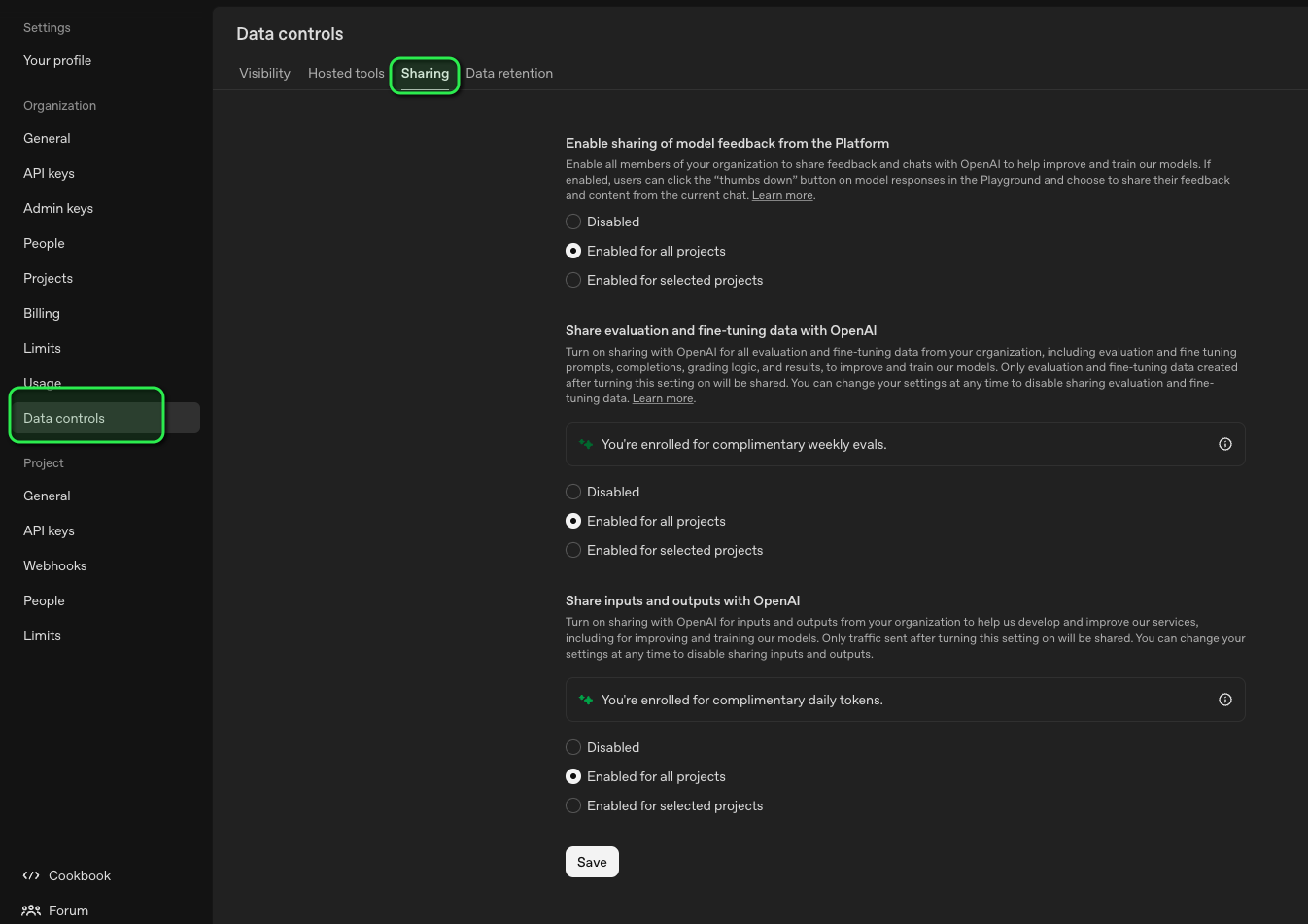Open Admin keys page
The image size is (1308, 924).
pos(58,208)
